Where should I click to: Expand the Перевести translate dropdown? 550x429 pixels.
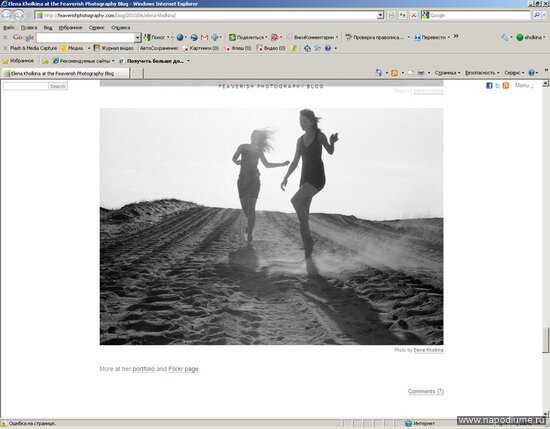pyautogui.click(x=449, y=37)
